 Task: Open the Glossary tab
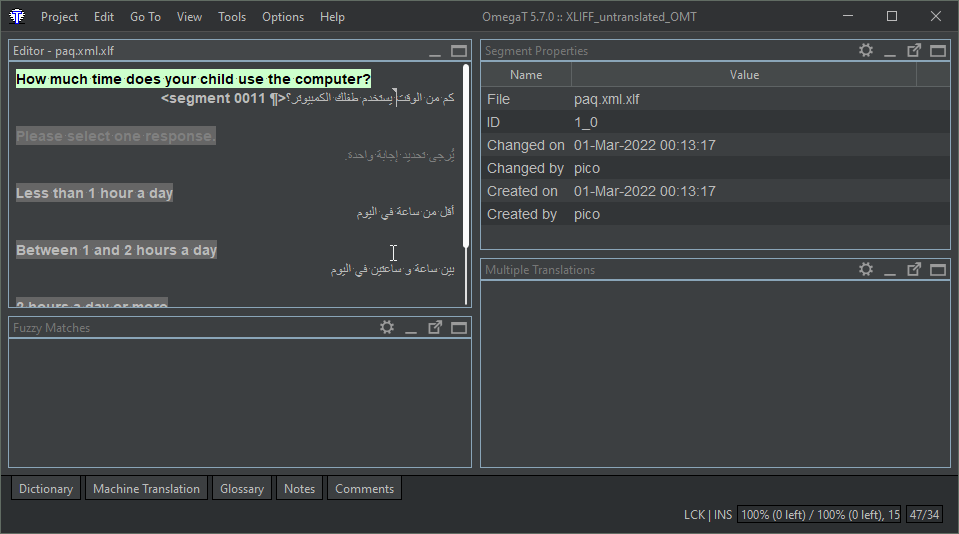242,489
